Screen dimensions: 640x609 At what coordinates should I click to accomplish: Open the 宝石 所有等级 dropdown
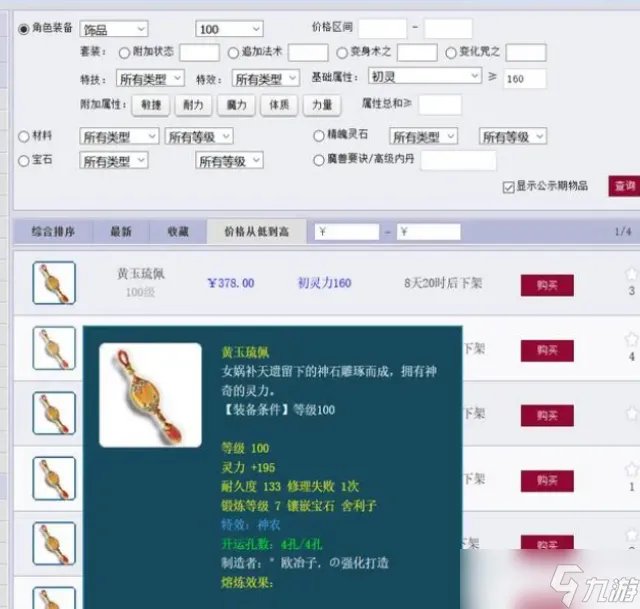229,160
